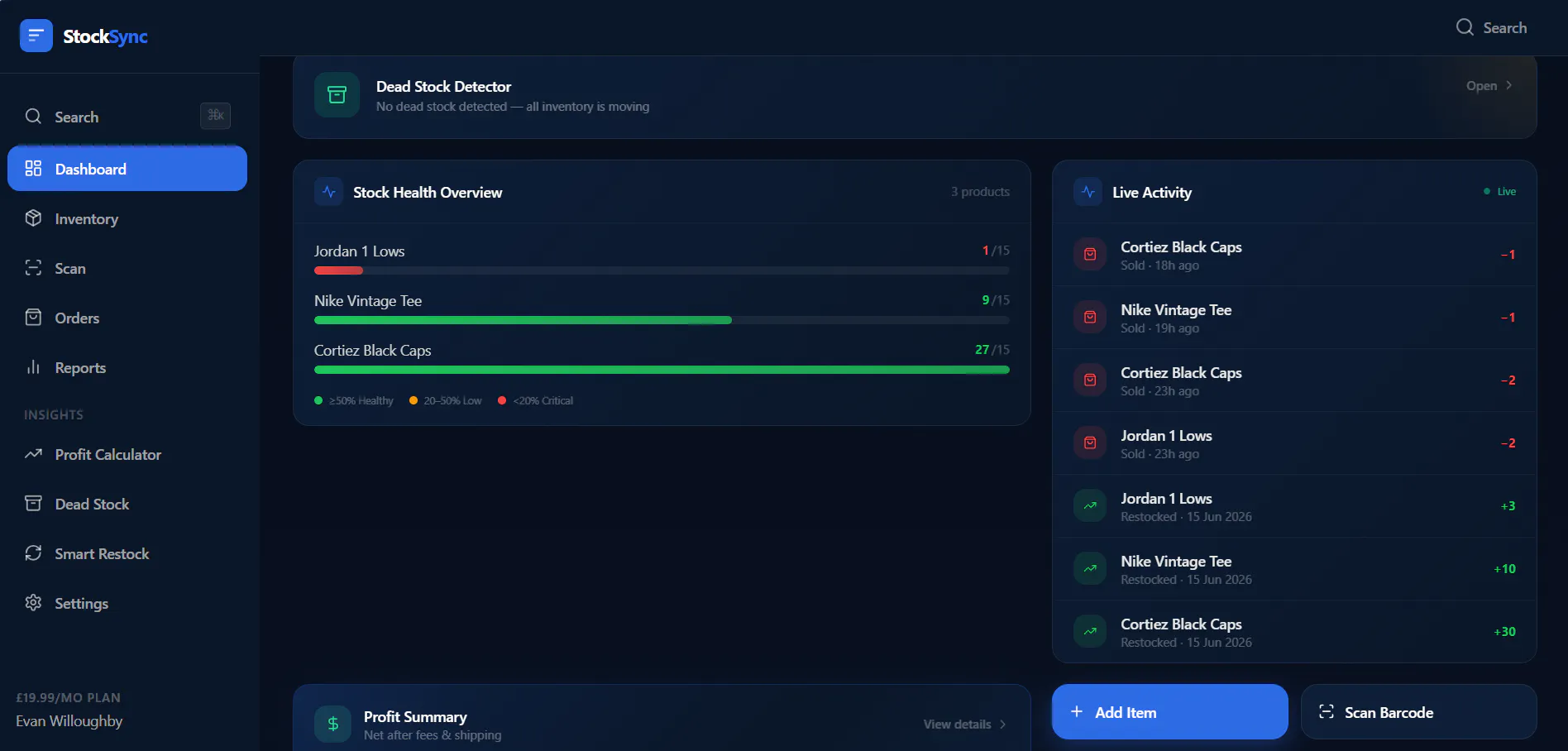Image resolution: width=1568 pixels, height=751 pixels.
Task: Click the Profit Calculator trend icon
Action: pyautogui.click(x=33, y=454)
